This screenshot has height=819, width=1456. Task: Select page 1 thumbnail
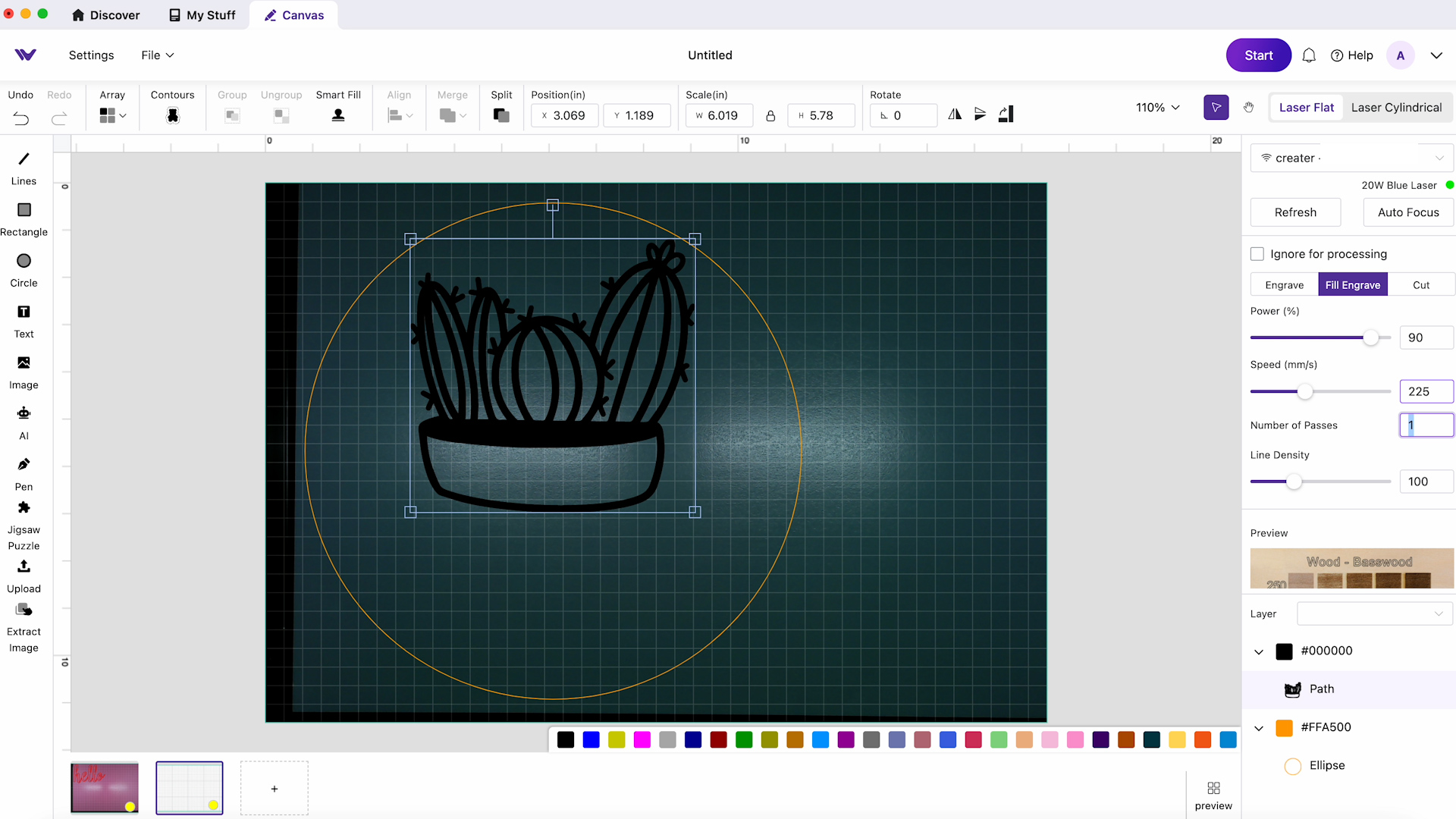click(105, 787)
